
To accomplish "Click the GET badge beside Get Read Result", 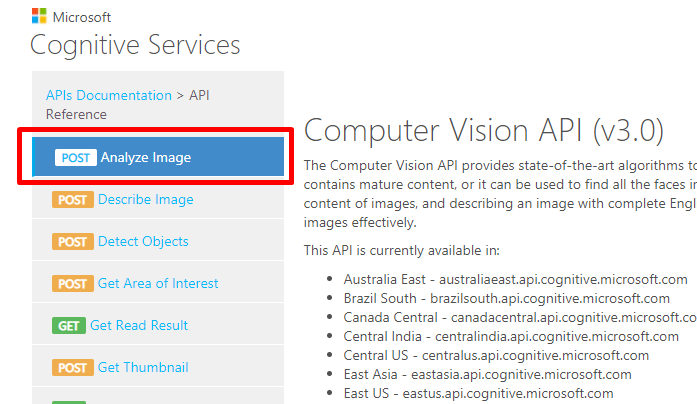I will click(68, 326).
